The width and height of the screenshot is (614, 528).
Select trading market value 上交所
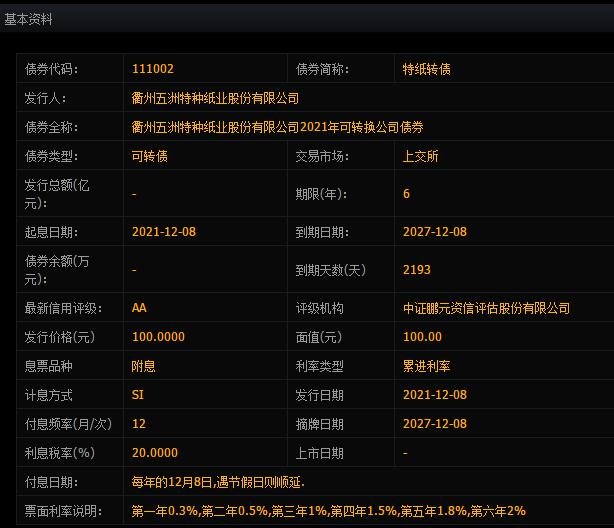click(x=421, y=156)
